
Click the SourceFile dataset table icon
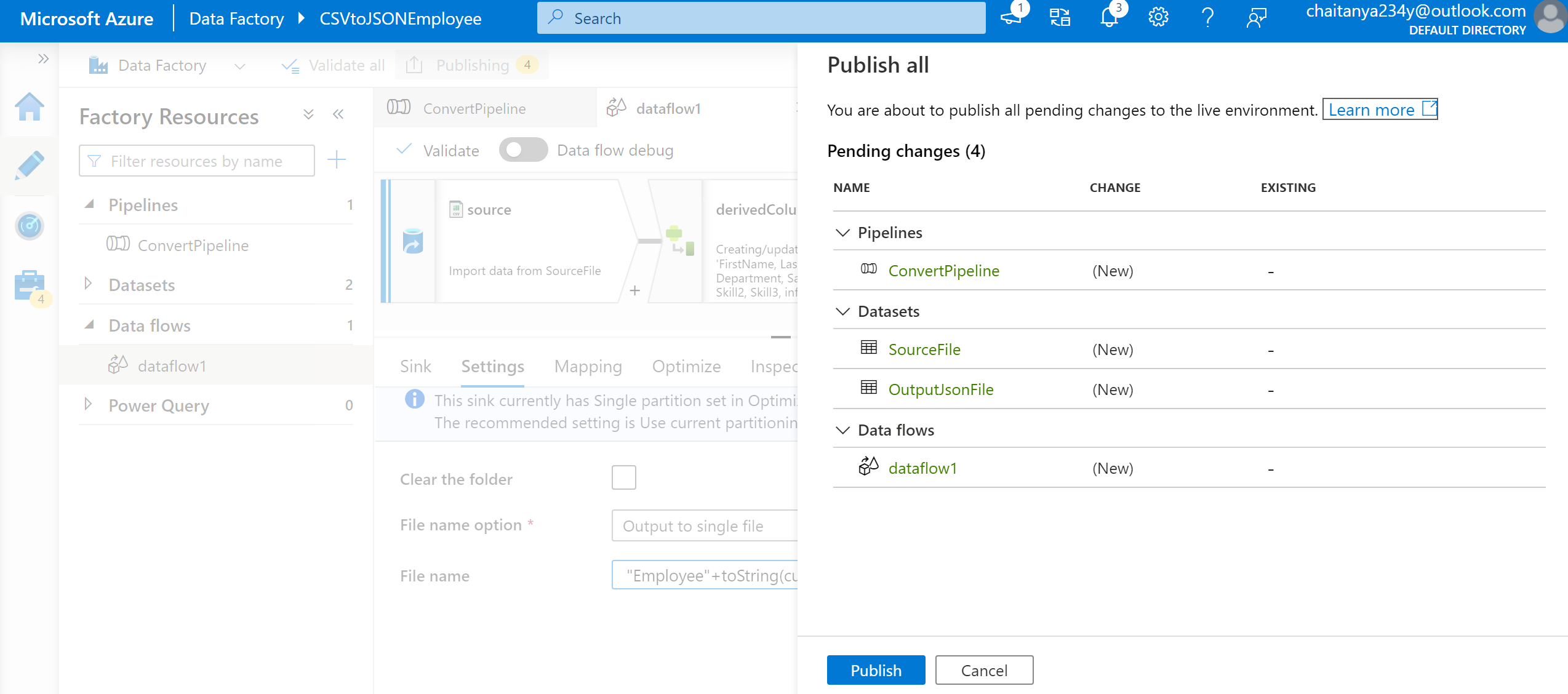tap(869, 348)
